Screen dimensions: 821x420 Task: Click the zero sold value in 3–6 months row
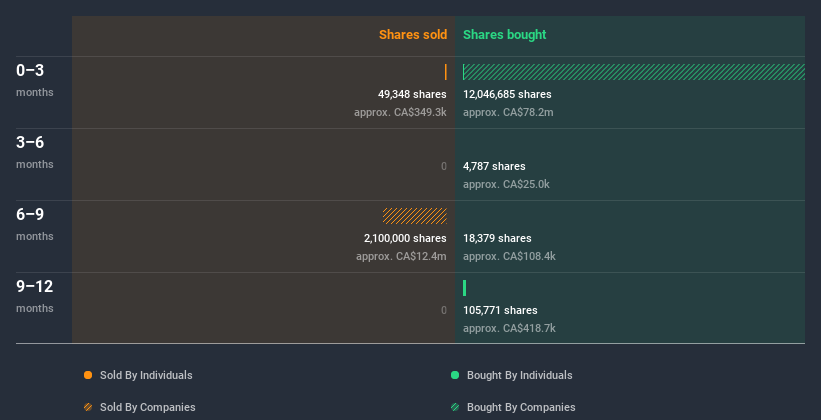click(443, 166)
